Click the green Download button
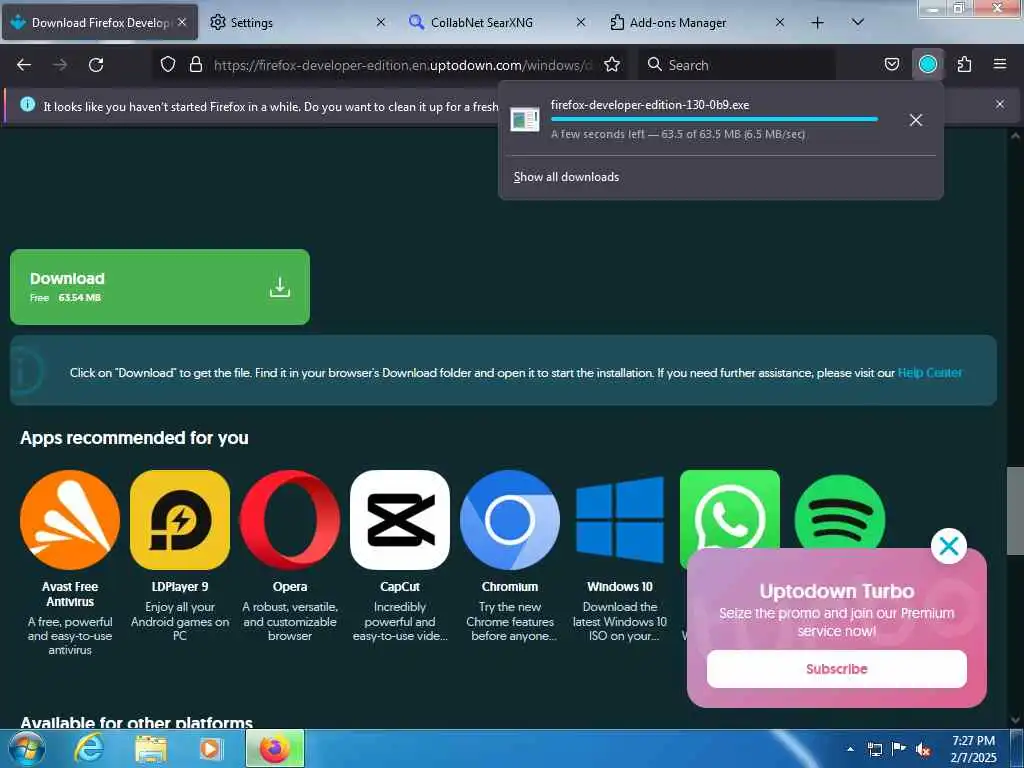 160,287
